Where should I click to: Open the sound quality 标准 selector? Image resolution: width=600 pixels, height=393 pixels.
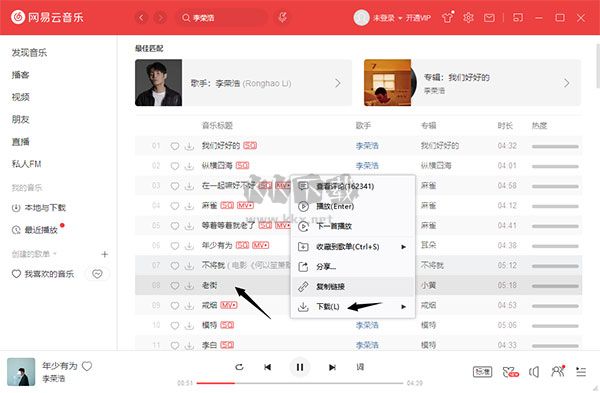(482, 372)
